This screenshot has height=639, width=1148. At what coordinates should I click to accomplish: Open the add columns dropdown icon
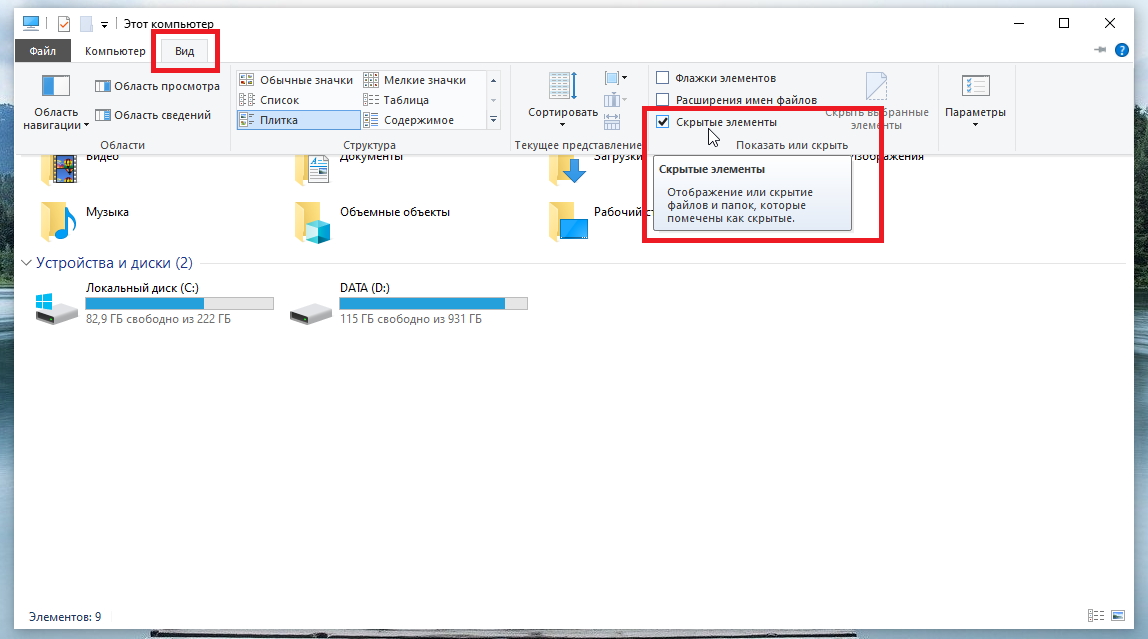pos(615,100)
